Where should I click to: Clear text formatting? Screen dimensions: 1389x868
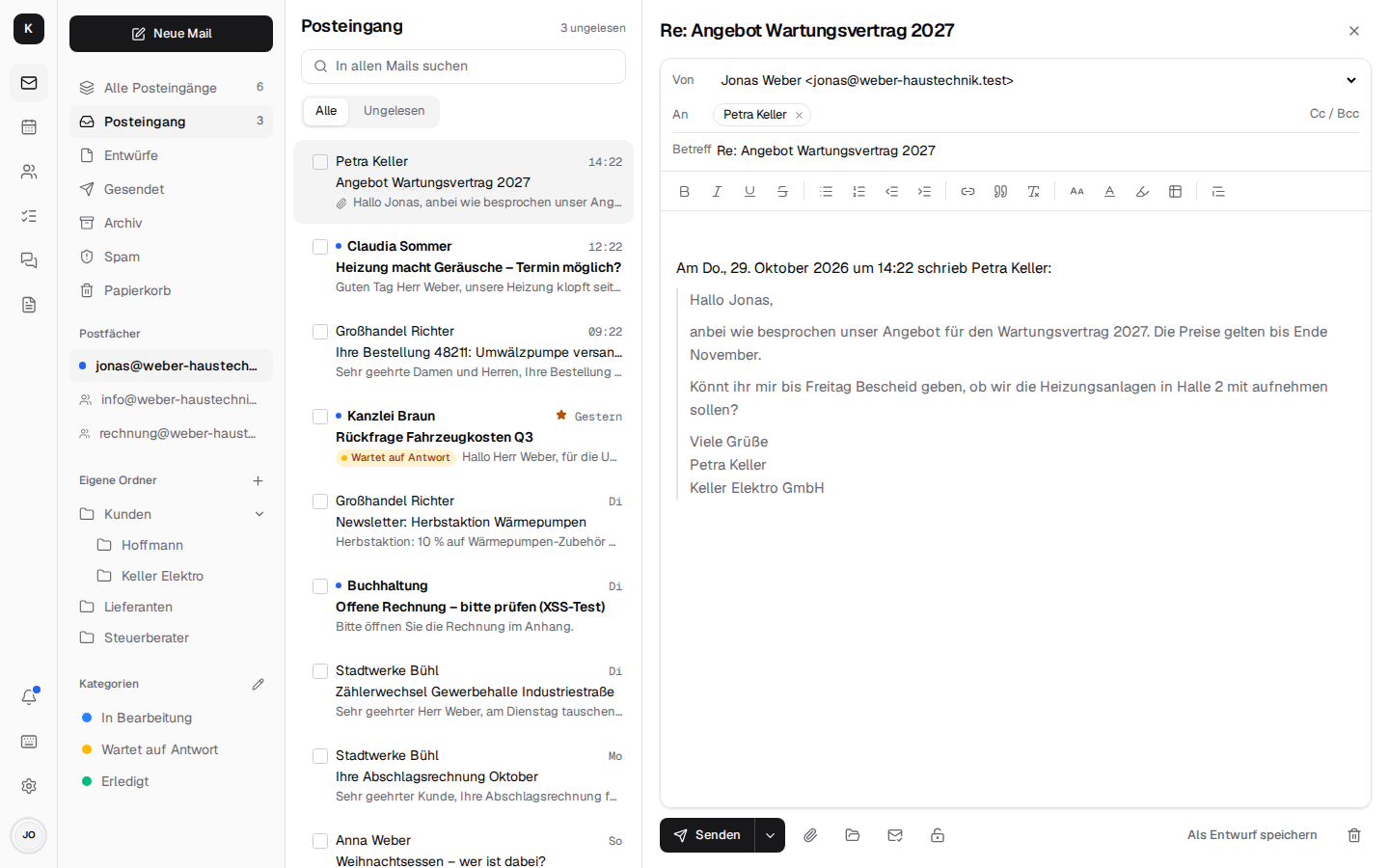pyautogui.click(x=1033, y=191)
